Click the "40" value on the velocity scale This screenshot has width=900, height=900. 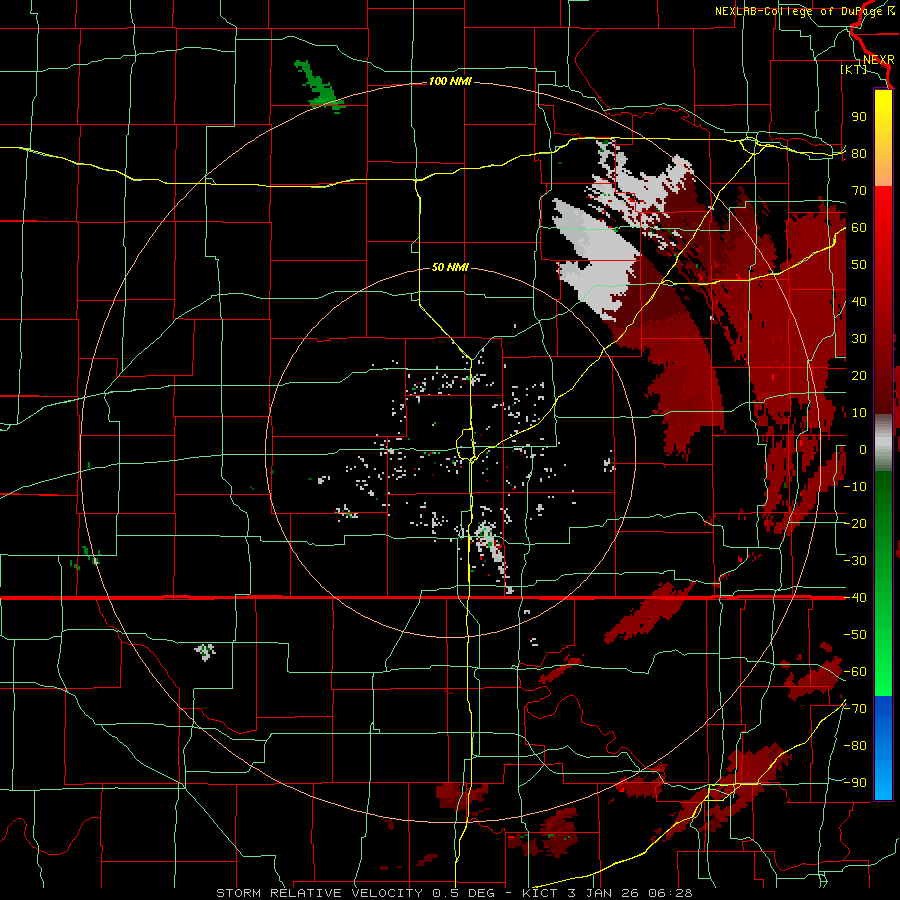[x=859, y=301]
